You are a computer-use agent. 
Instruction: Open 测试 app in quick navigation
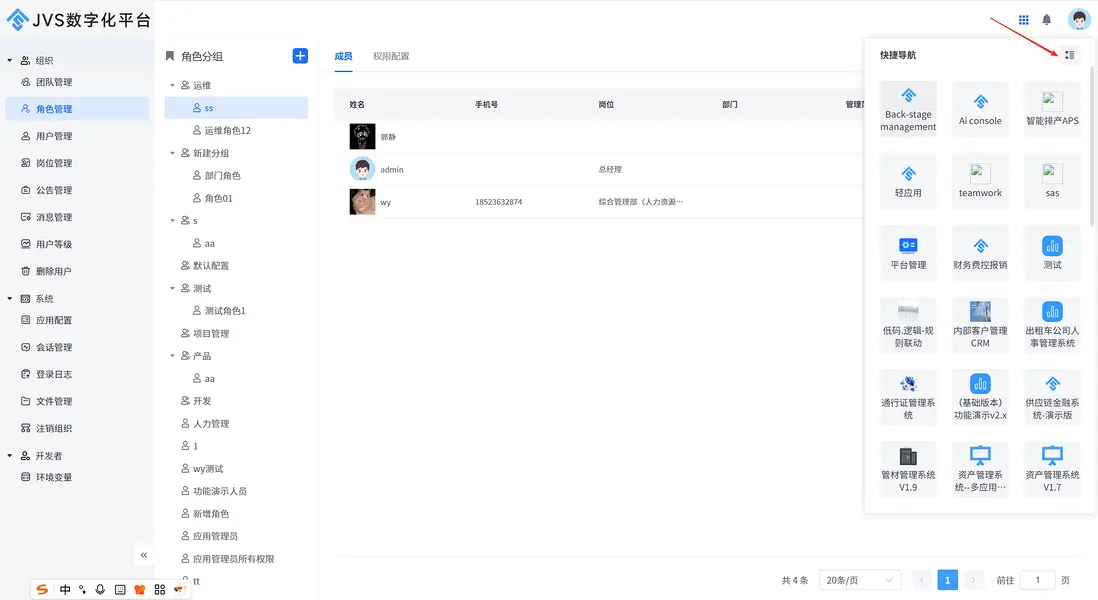[1052, 253]
